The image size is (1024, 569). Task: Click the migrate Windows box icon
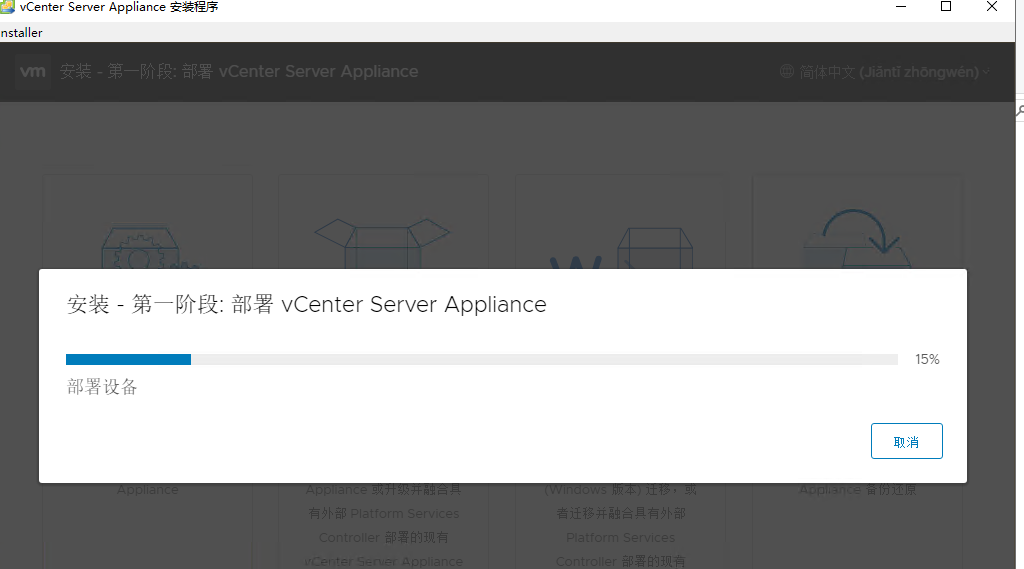pyautogui.click(x=619, y=248)
